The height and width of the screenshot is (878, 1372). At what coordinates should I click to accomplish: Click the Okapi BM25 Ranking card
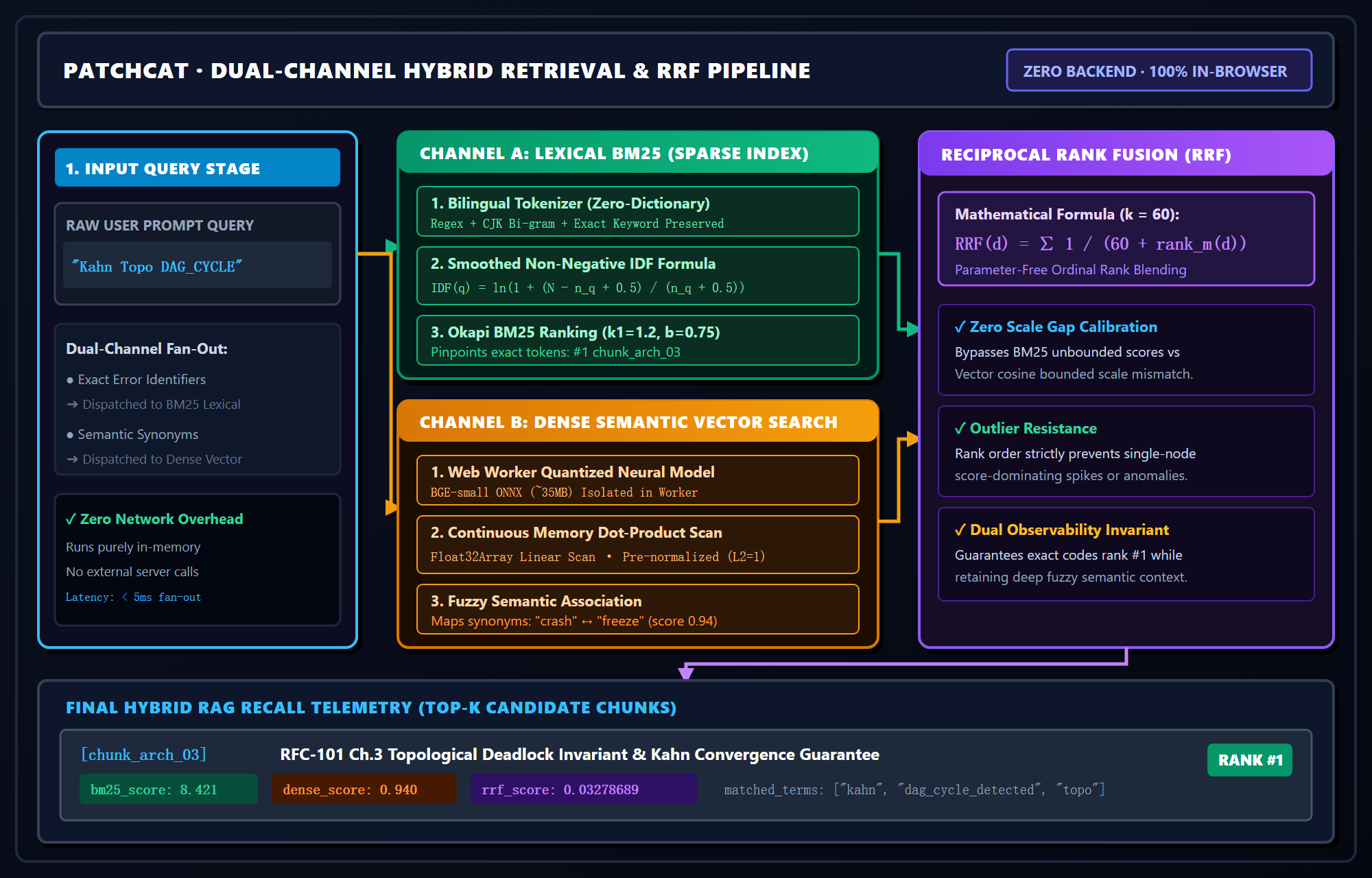(638, 341)
